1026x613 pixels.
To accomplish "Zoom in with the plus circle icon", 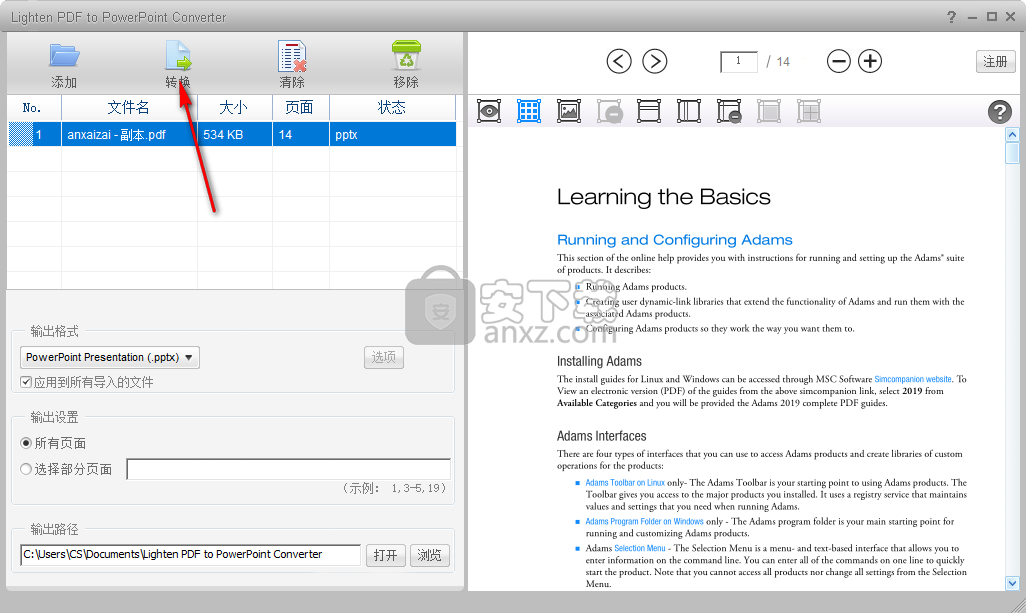I will (870, 61).
